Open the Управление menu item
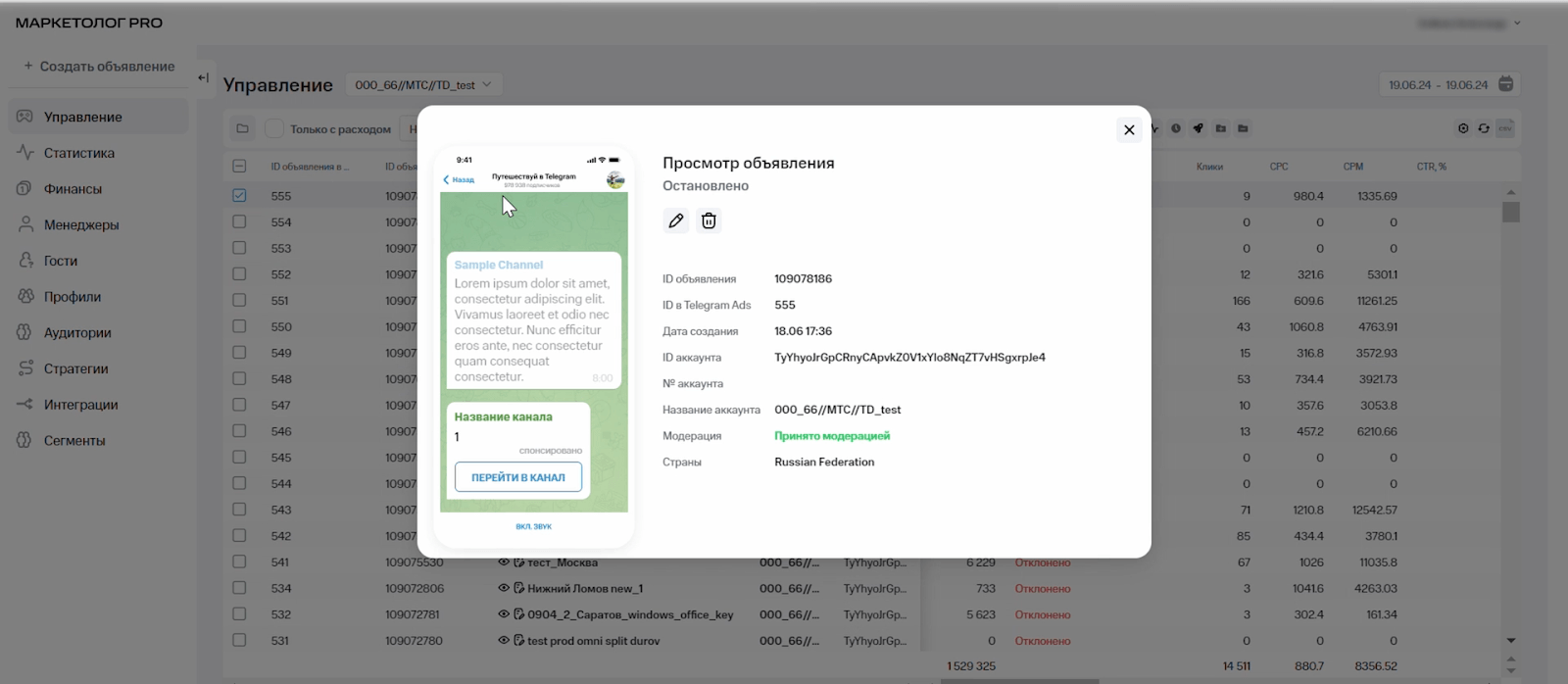Viewport: 1568px width, 684px height. point(98,117)
